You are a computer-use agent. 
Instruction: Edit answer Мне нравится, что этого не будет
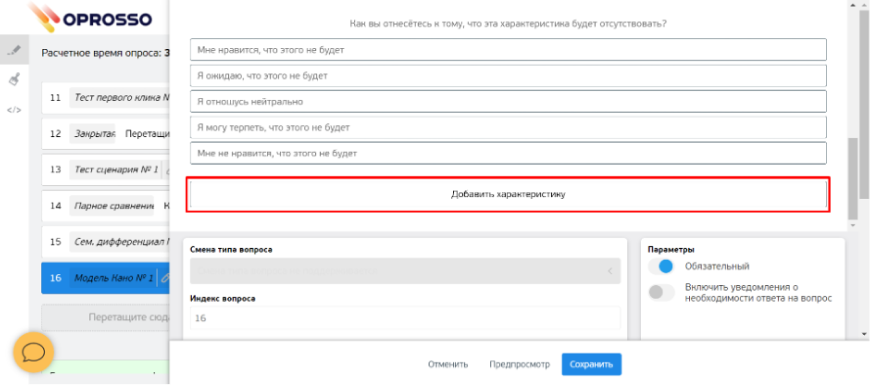tap(508, 49)
